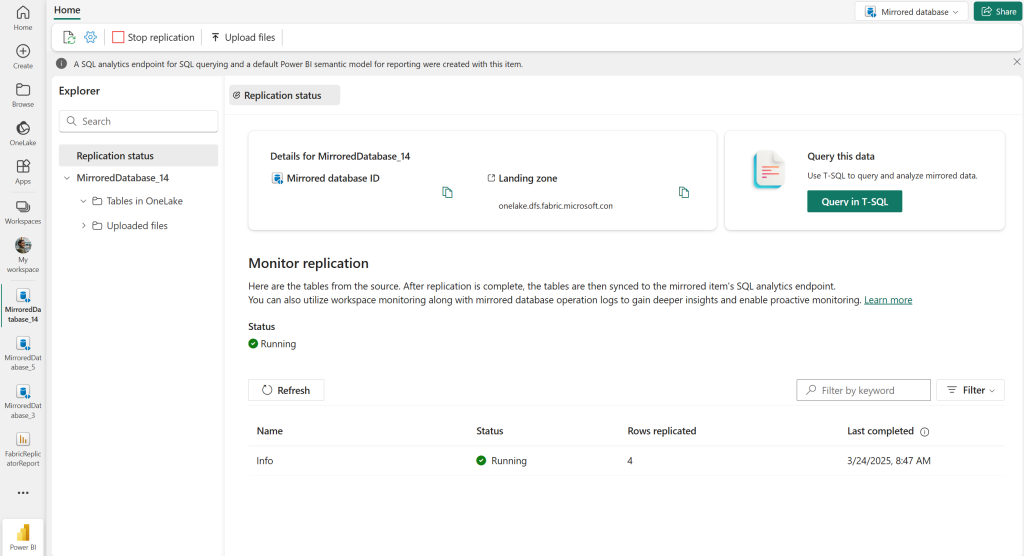This screenshot has height=556, width=1024.
Task: Open OneLake from the sidebar
Action: pos(23,133)
